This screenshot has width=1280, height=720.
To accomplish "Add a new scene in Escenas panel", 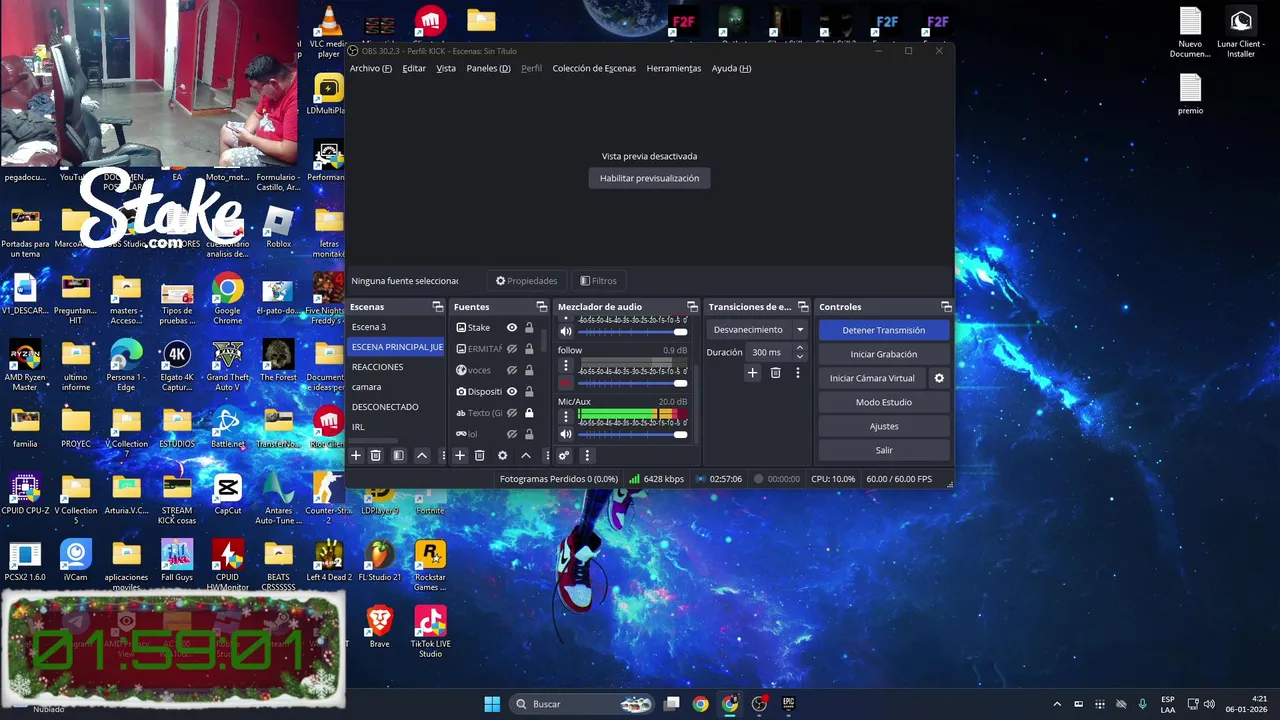I will pos(355,455).
